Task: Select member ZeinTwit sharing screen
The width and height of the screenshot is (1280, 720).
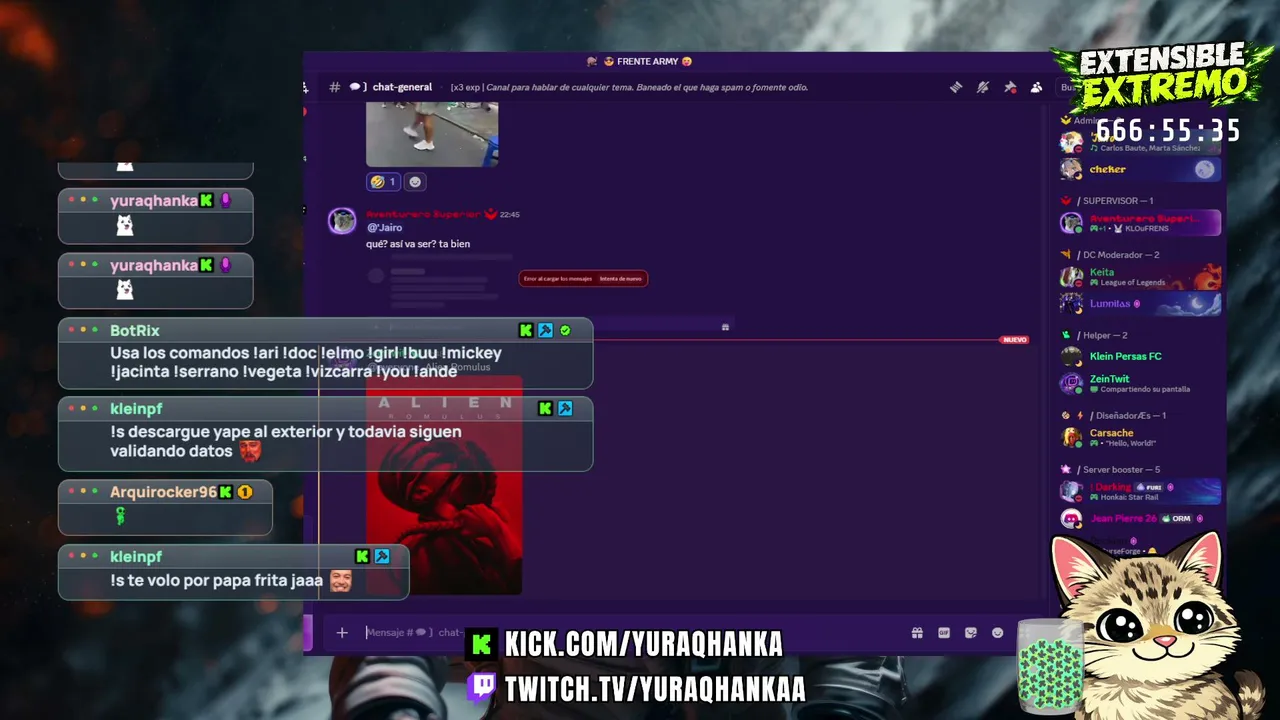Action: 1141,384
